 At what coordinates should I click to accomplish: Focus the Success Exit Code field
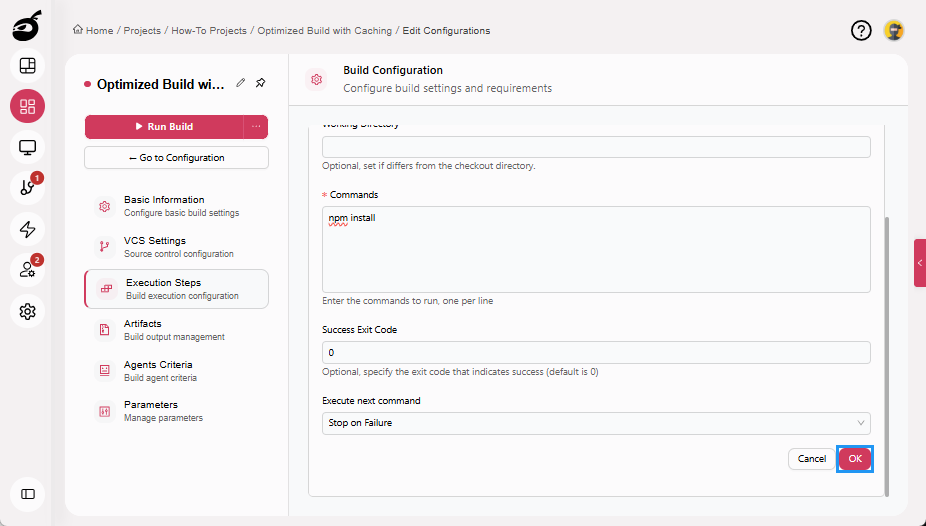click(x=596, y=352)
